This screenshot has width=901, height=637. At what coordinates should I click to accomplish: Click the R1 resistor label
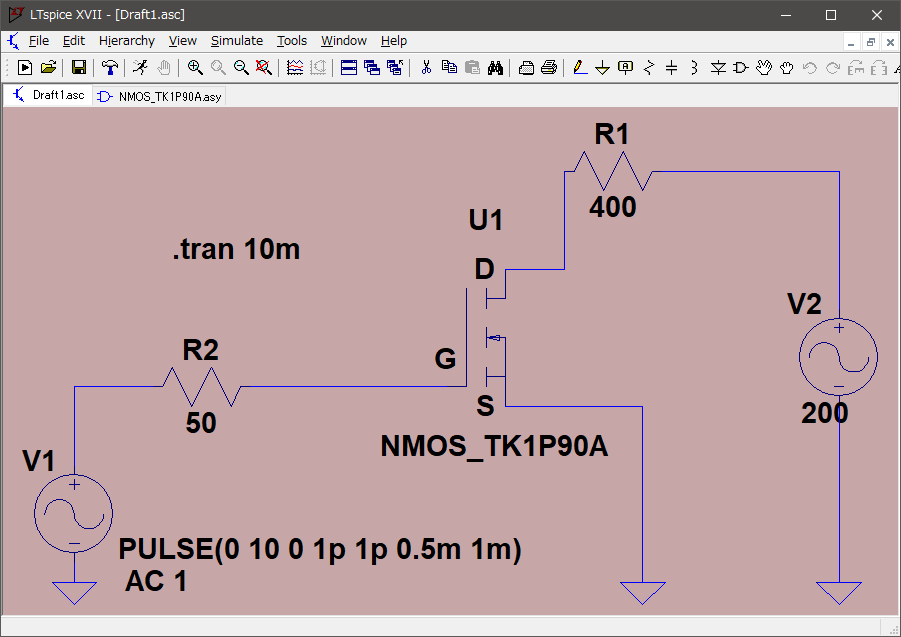[611, 134]
